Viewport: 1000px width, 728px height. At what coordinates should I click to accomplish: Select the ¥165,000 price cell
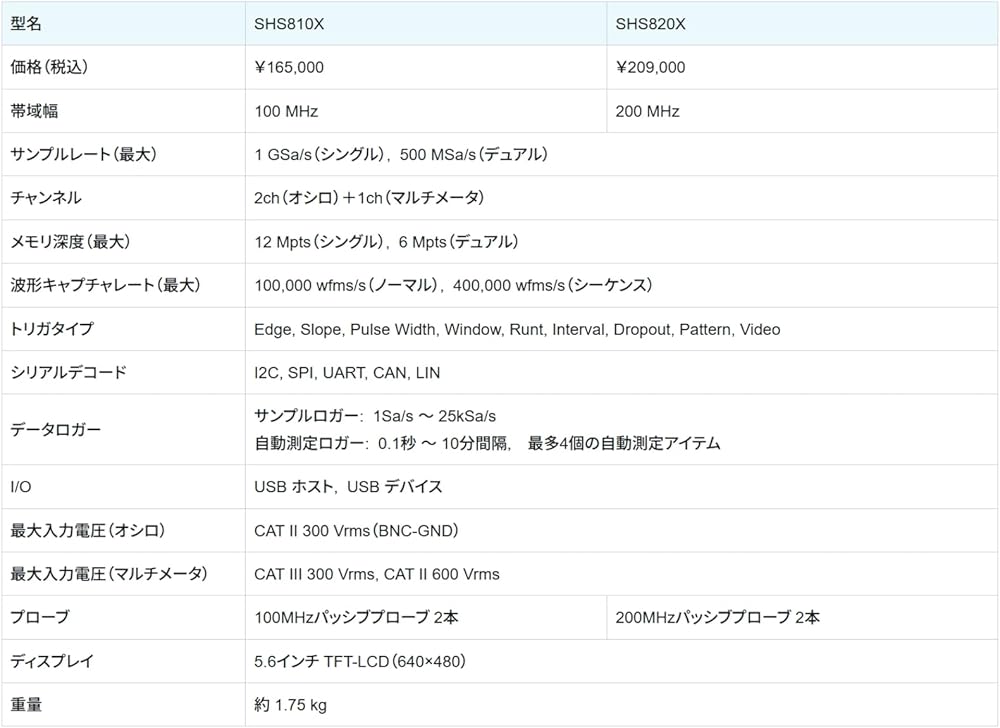pos(289,68)
